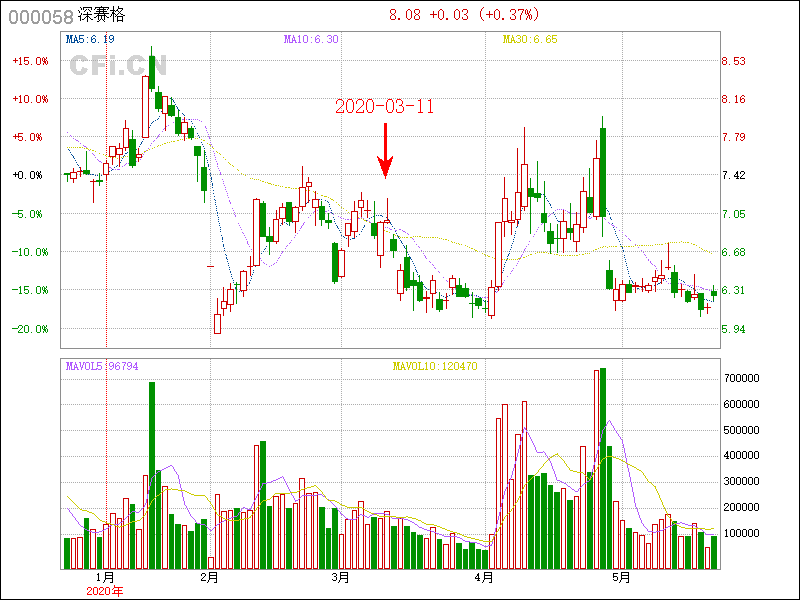This screenshot has width=800, height=600.
Task: Click the 200000 volume axis label
Action: click(742, 507)
